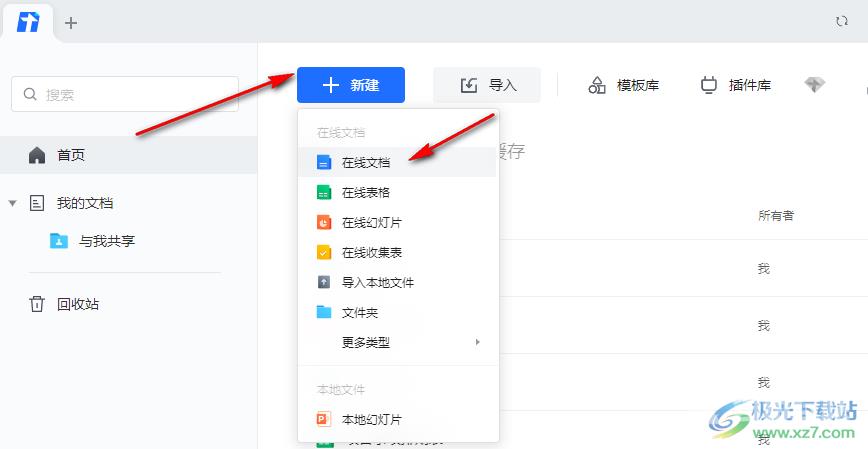Click the import arrow icon
The height and width of the screenshot is (449, 868).
[469, 85]
